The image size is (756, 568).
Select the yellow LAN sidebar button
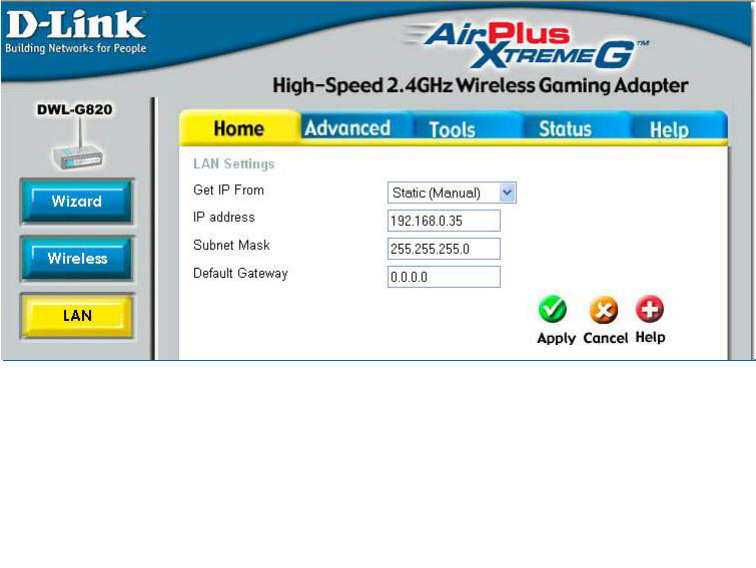[x=77, y=316]
